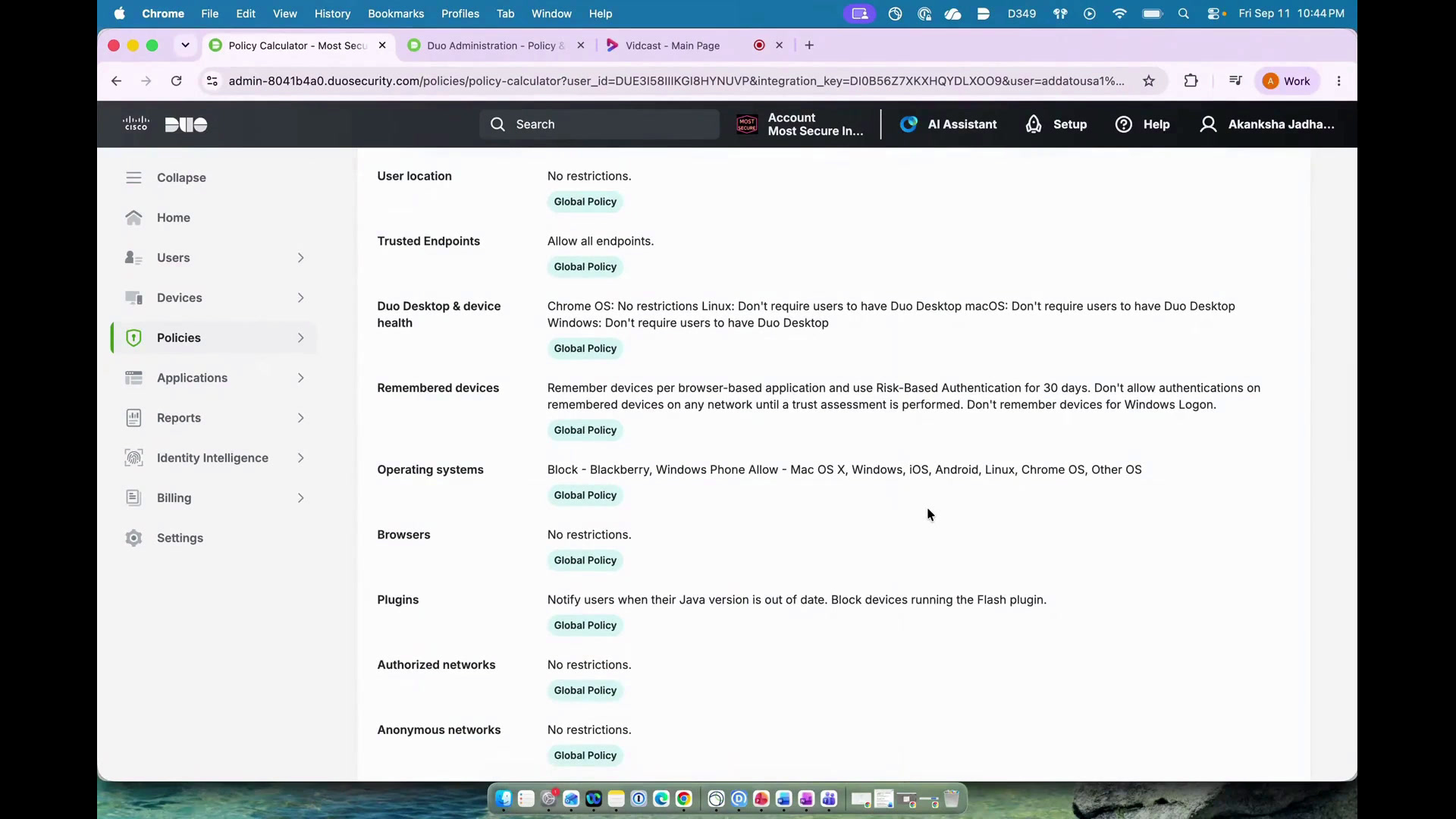
Task: Open the Account Most Secure switcher
Action: [x=800, y=124]
